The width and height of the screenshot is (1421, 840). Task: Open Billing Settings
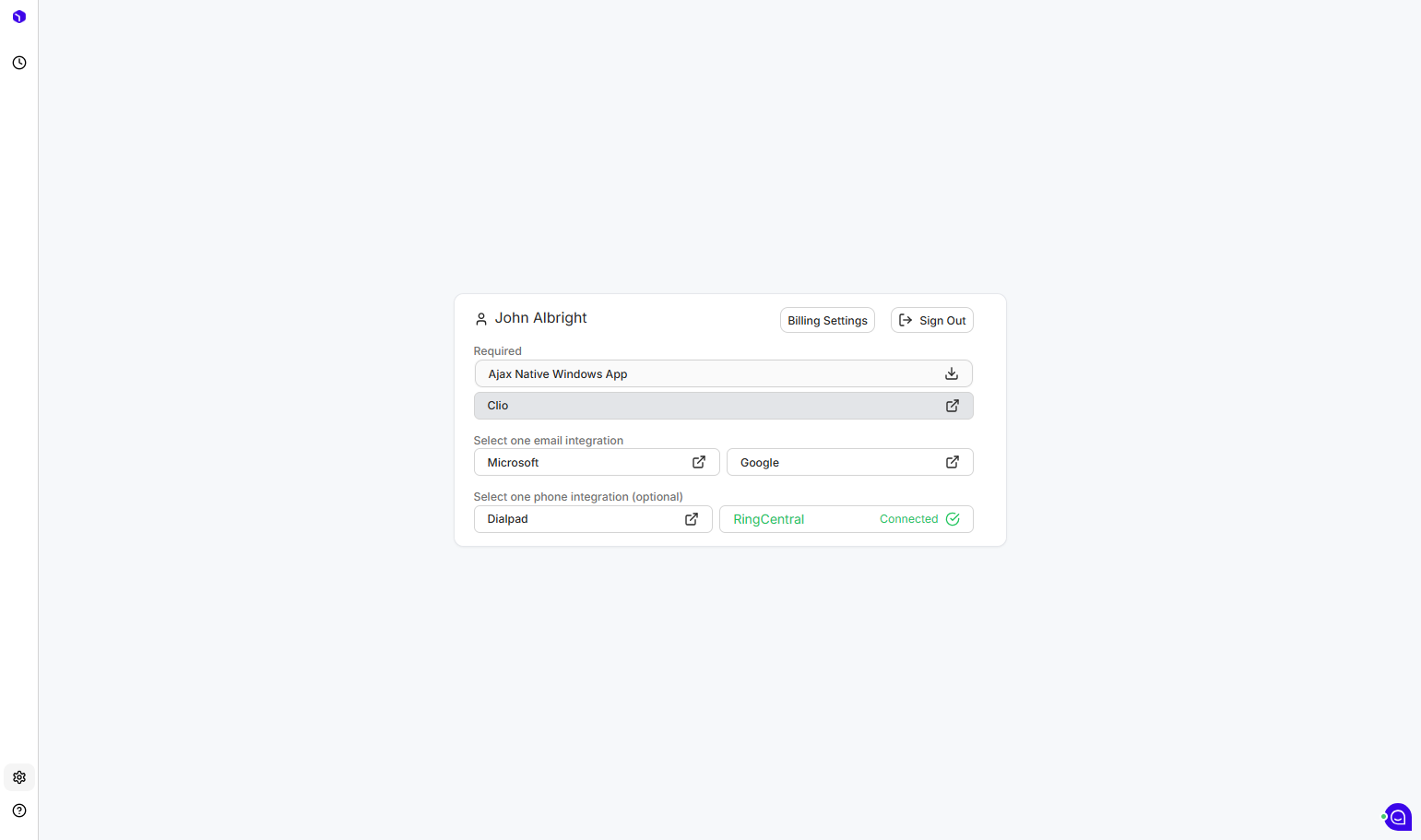(x=827, y=320)
